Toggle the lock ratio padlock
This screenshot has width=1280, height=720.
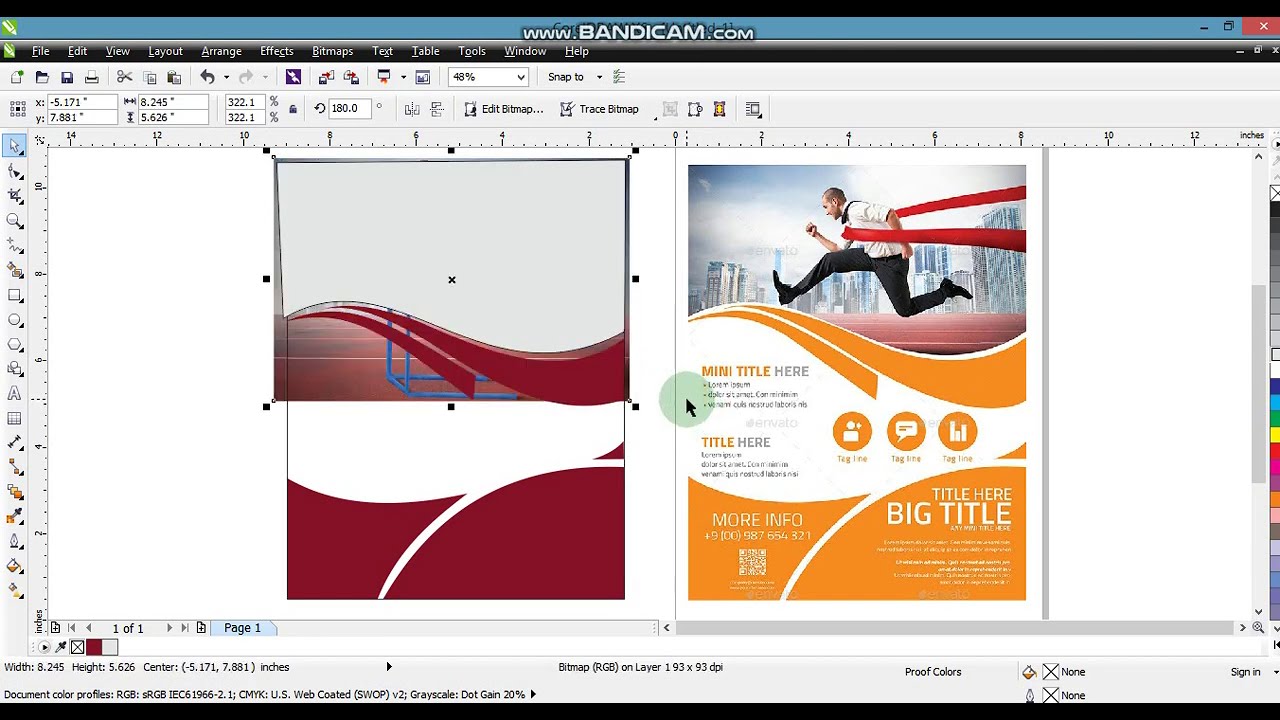point(293,109)
